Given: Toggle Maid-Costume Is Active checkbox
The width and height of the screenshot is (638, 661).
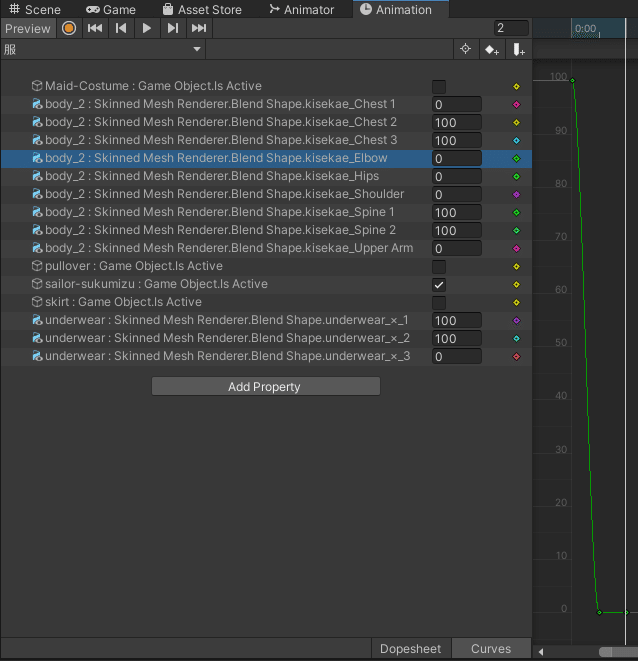Looking at the screenshot, I should (439, 86).
